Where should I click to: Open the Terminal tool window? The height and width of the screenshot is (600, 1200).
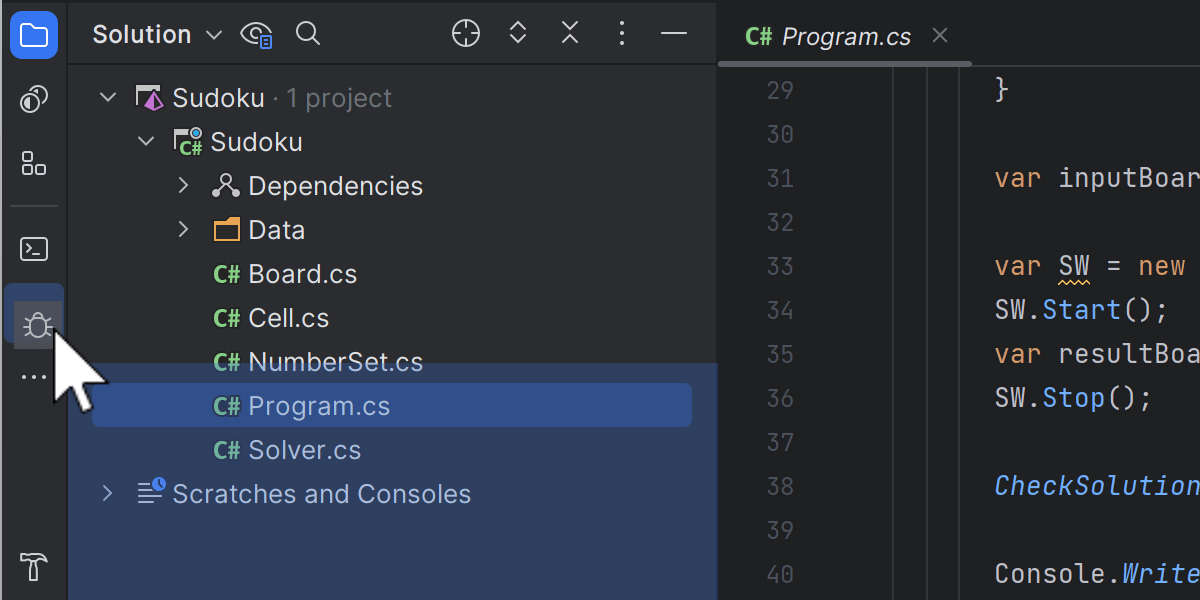(x=34, y=249)
